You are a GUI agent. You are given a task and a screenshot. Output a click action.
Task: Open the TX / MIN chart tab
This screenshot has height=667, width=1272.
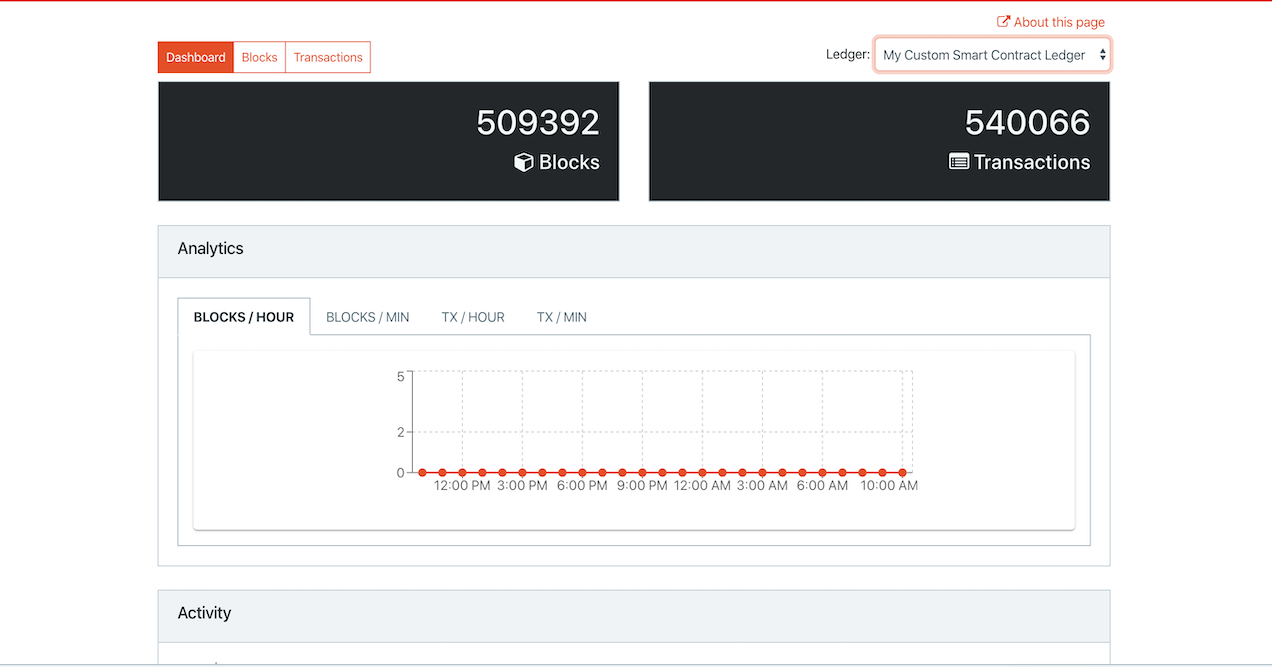[562, 317]
